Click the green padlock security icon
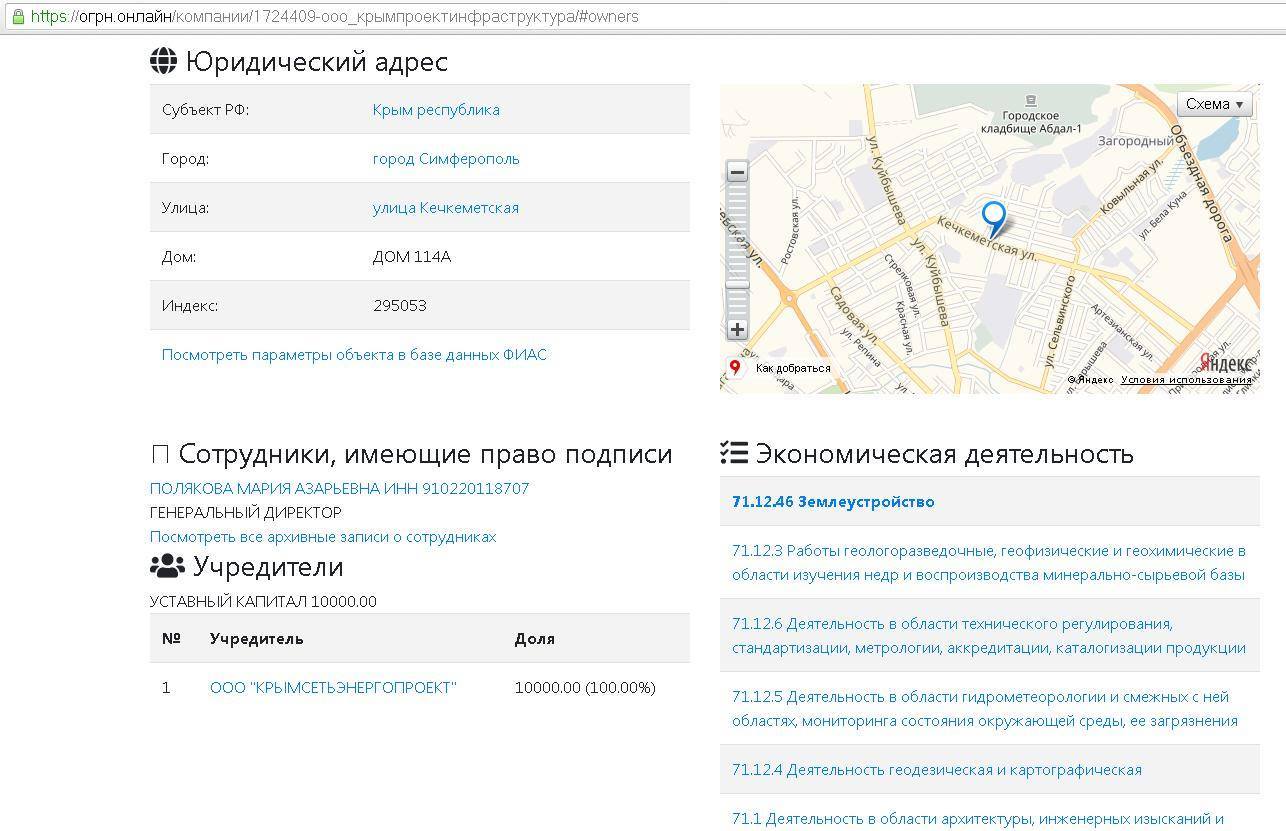Screen dimensions: 1286x831 18,17
